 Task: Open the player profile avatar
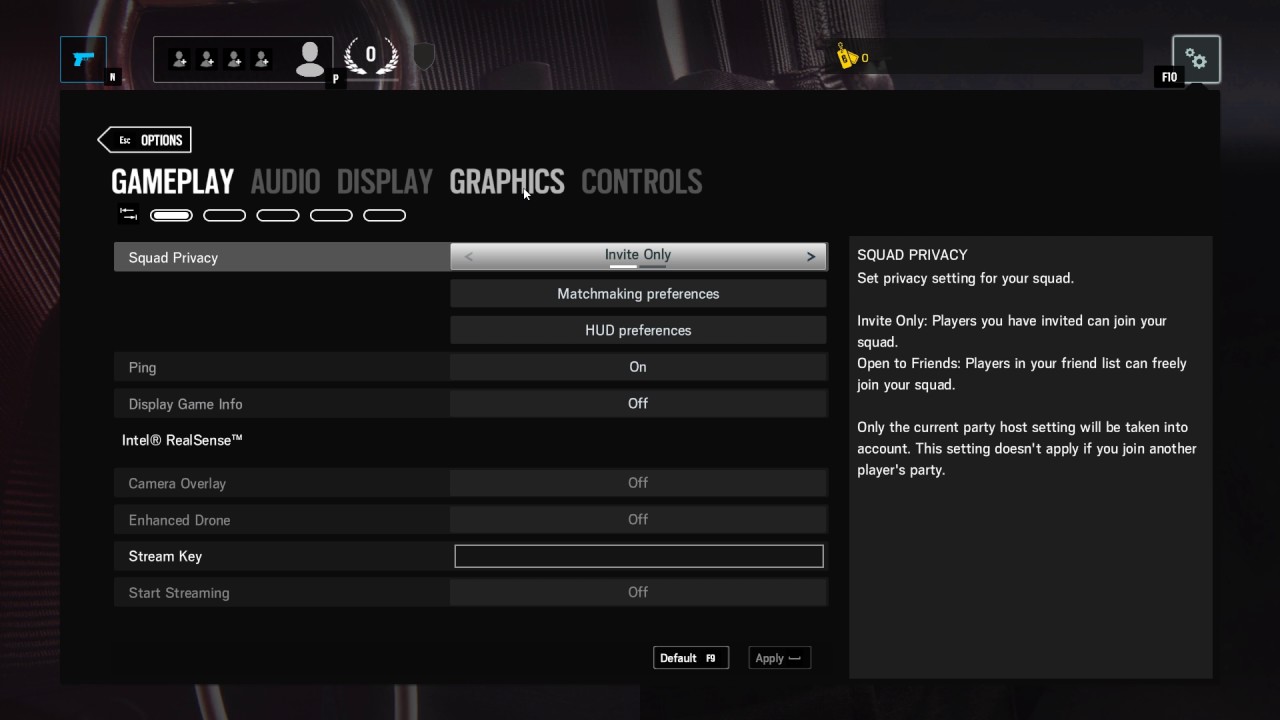[x=311, y=60]
